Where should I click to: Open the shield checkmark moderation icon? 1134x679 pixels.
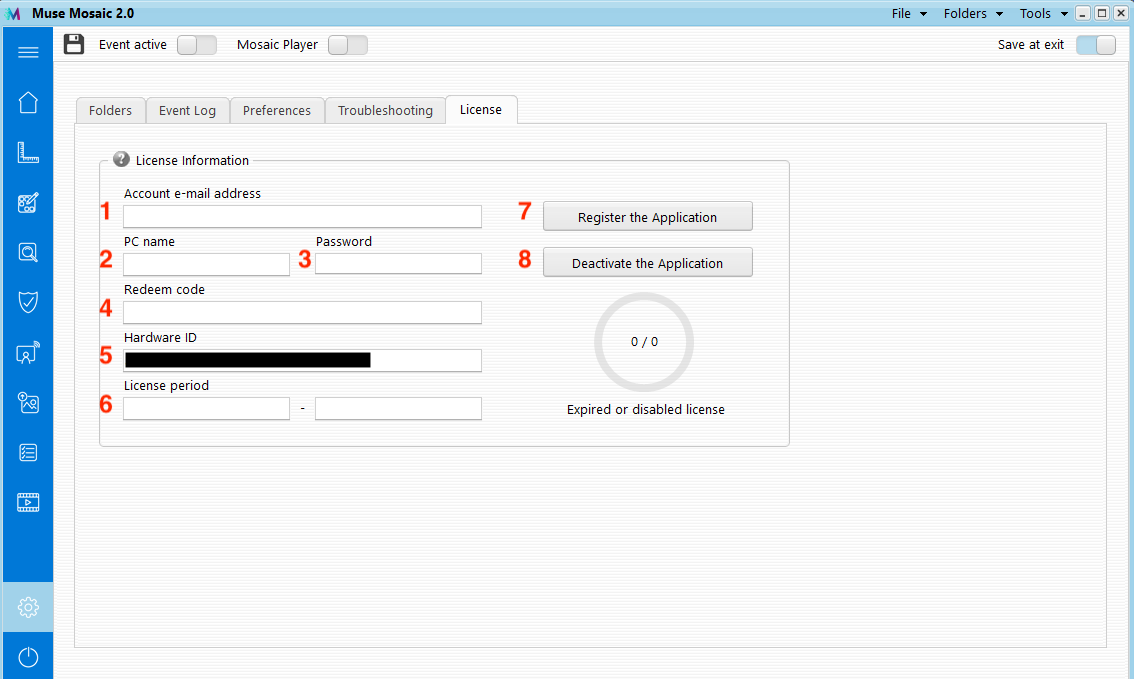28,302
